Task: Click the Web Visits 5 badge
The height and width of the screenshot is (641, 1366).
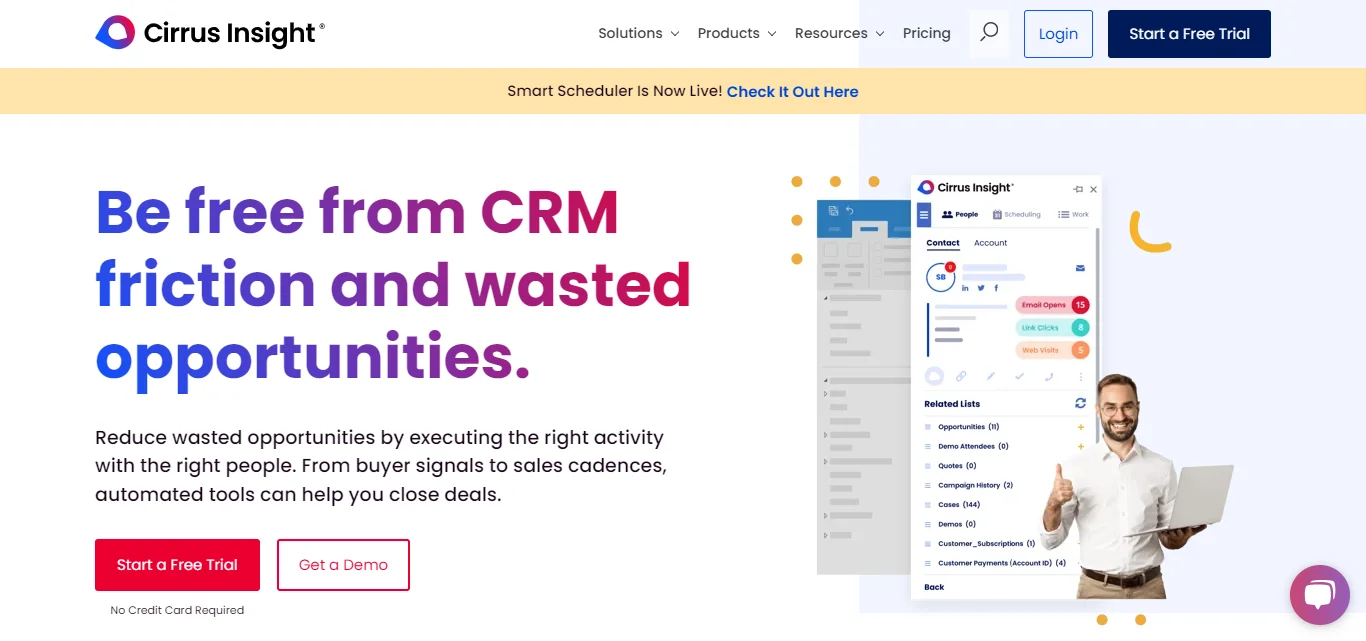Action: [x=1052, y=350]
